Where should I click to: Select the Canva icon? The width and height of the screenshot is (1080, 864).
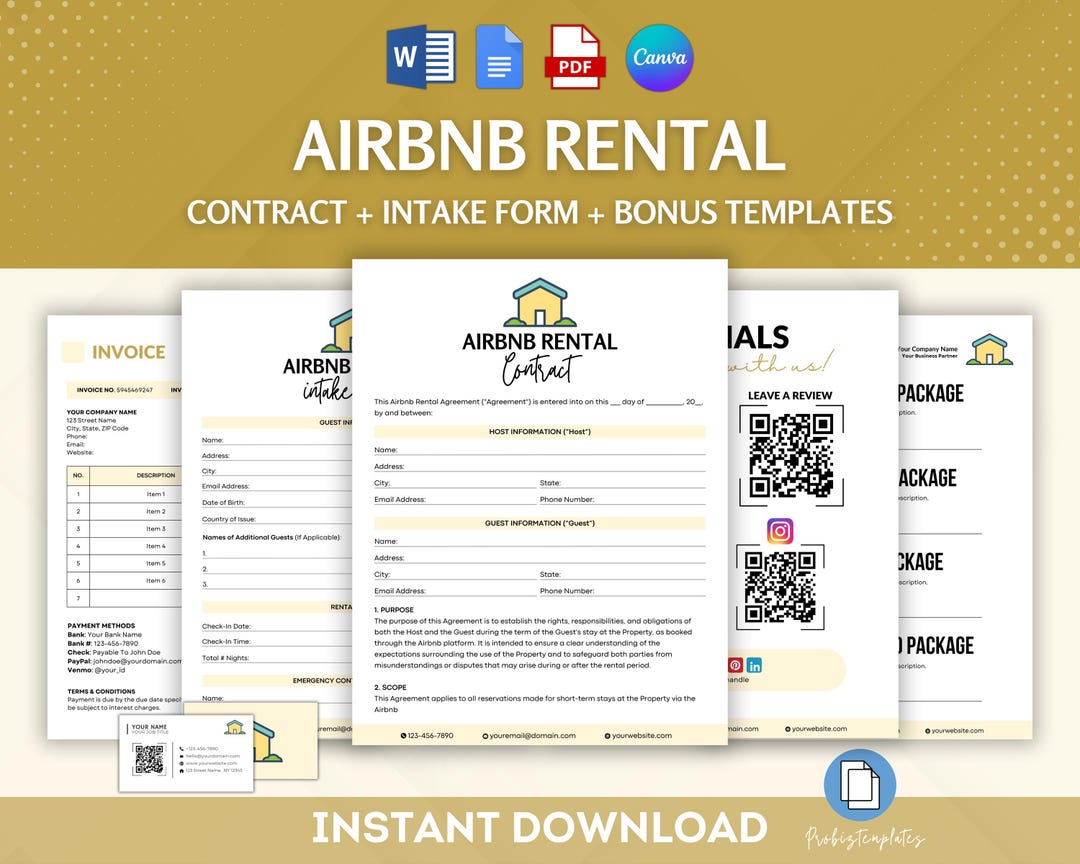point(660,60)
